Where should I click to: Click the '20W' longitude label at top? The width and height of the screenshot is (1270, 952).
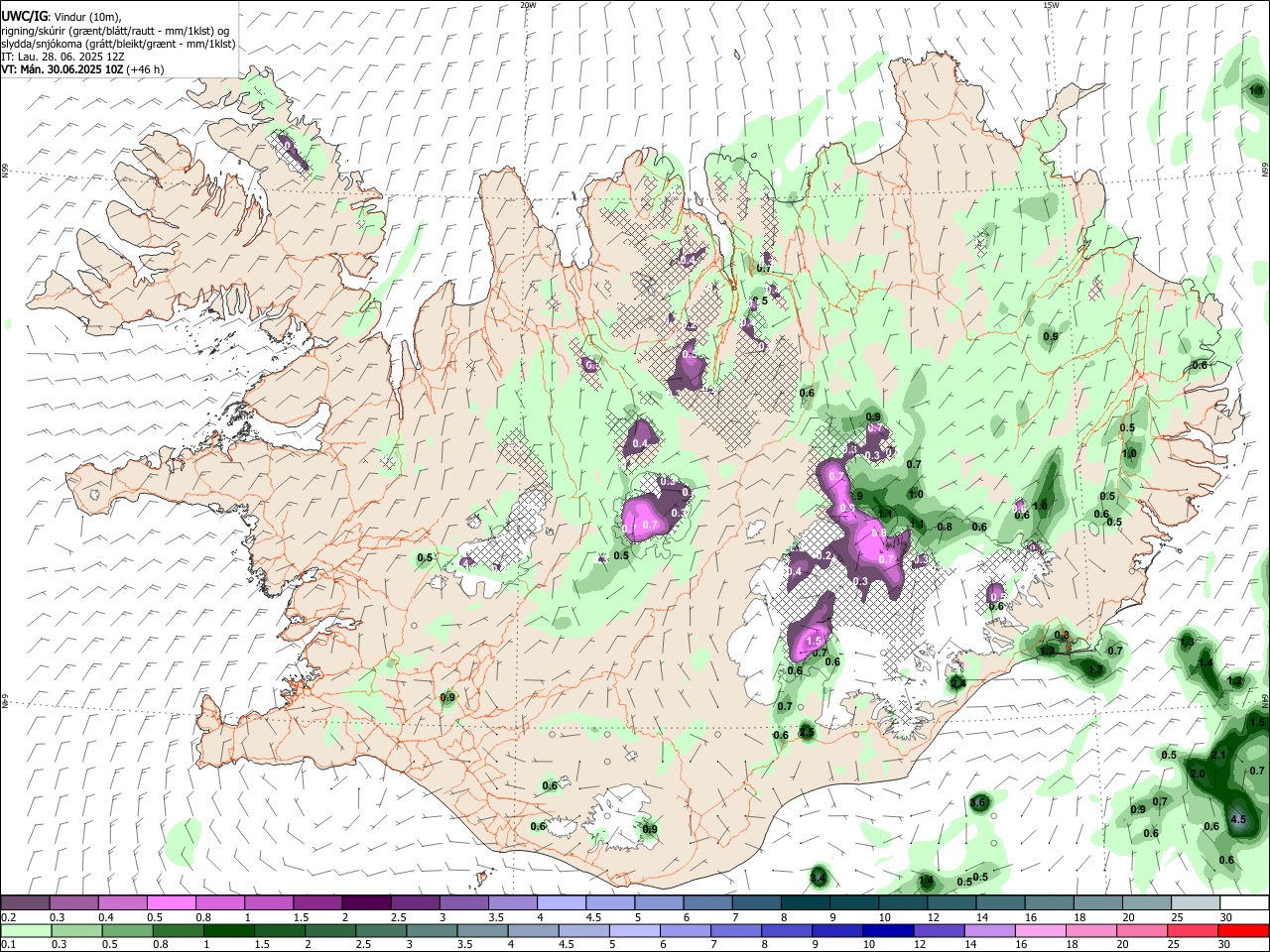pyautogui.click(x=528, y=5)
